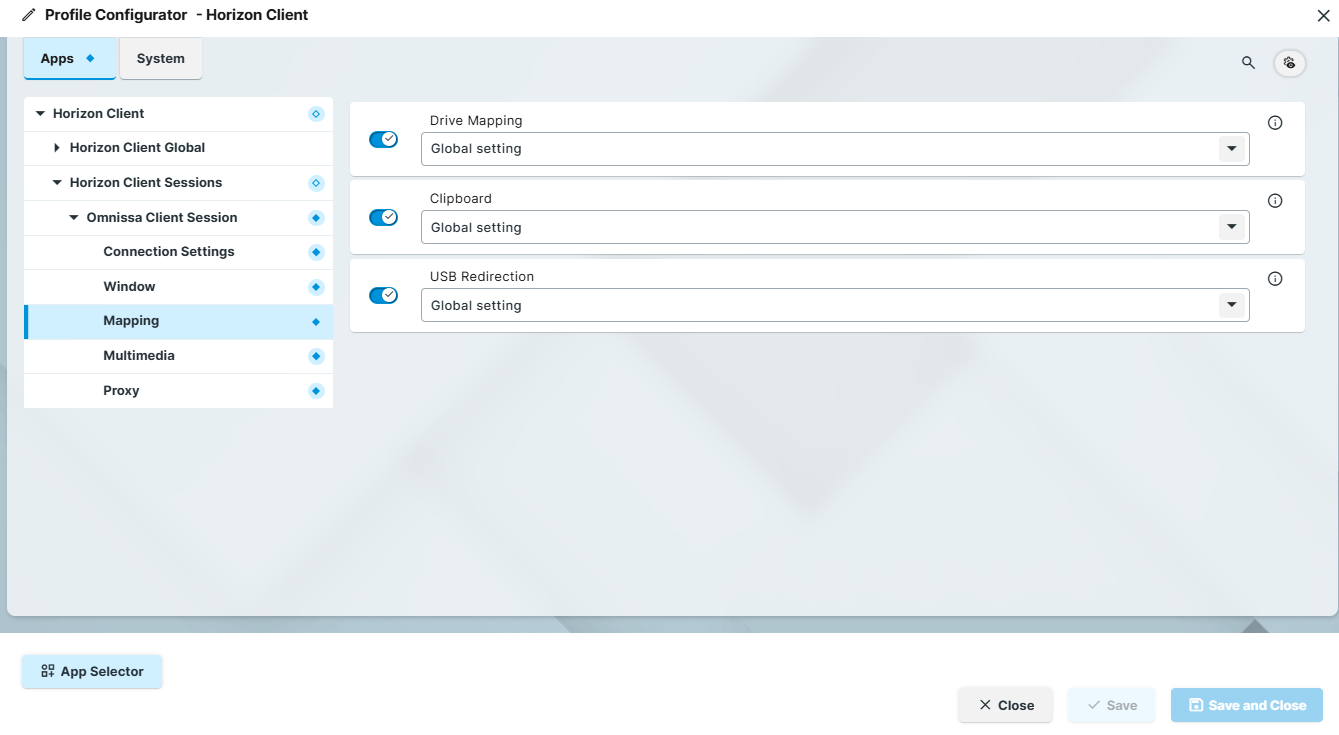Click diamond indicator next to Proxy
The image size is (1339, 735).
[316, 391]
